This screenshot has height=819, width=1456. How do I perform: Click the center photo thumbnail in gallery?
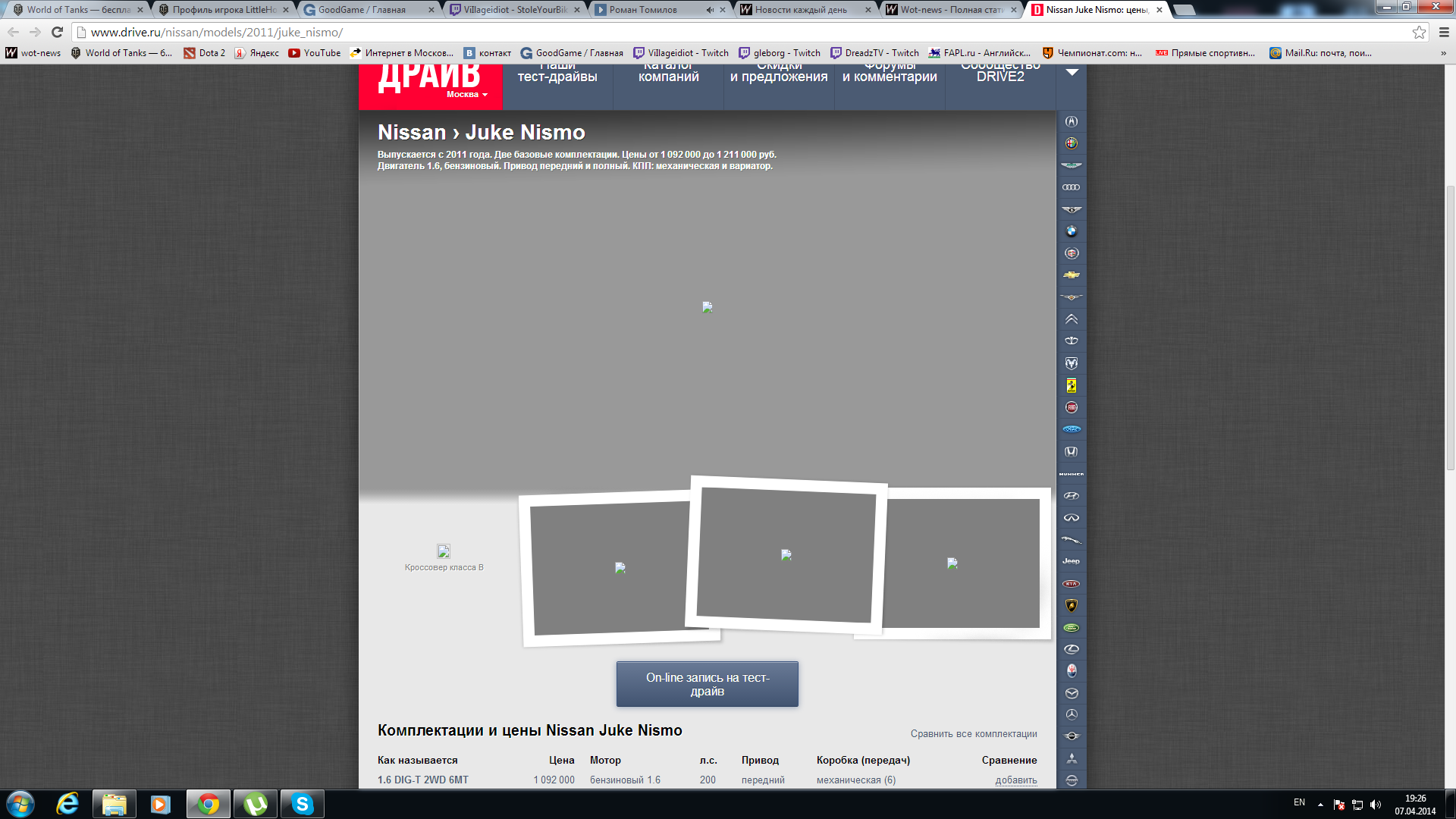pos(786,554)
